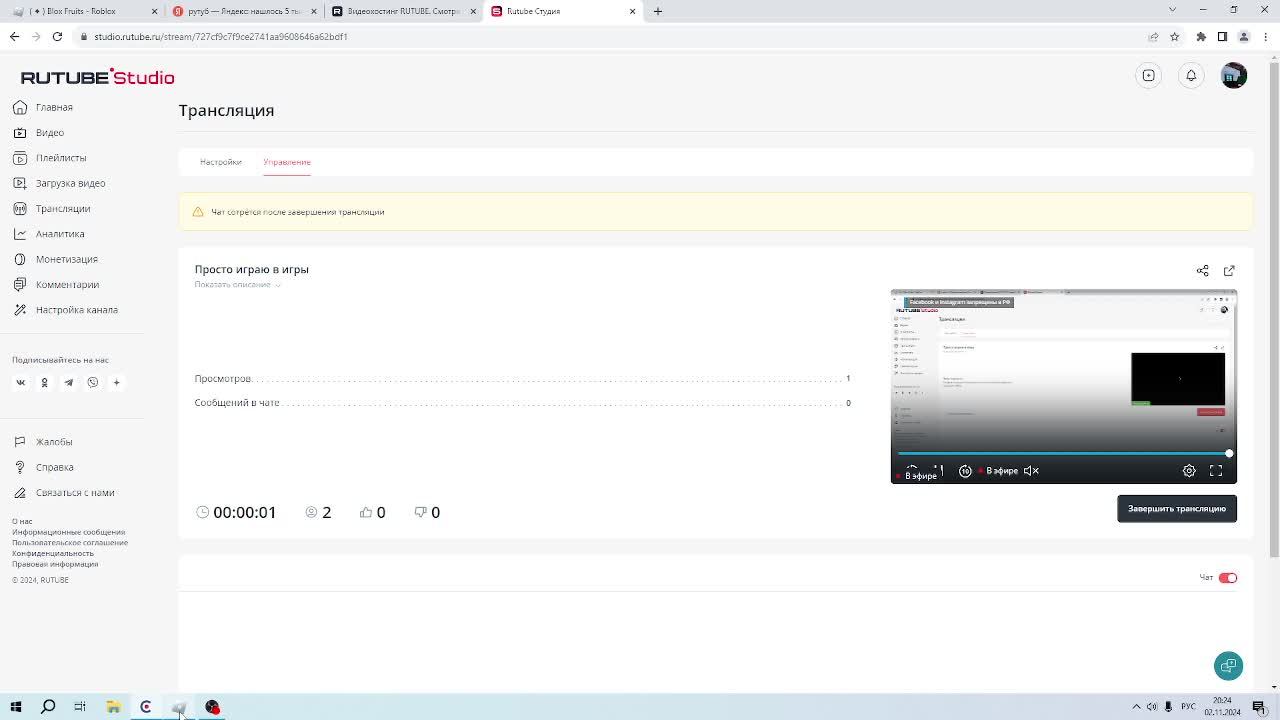
Task: Open a new browser tab
Action: 658,11
